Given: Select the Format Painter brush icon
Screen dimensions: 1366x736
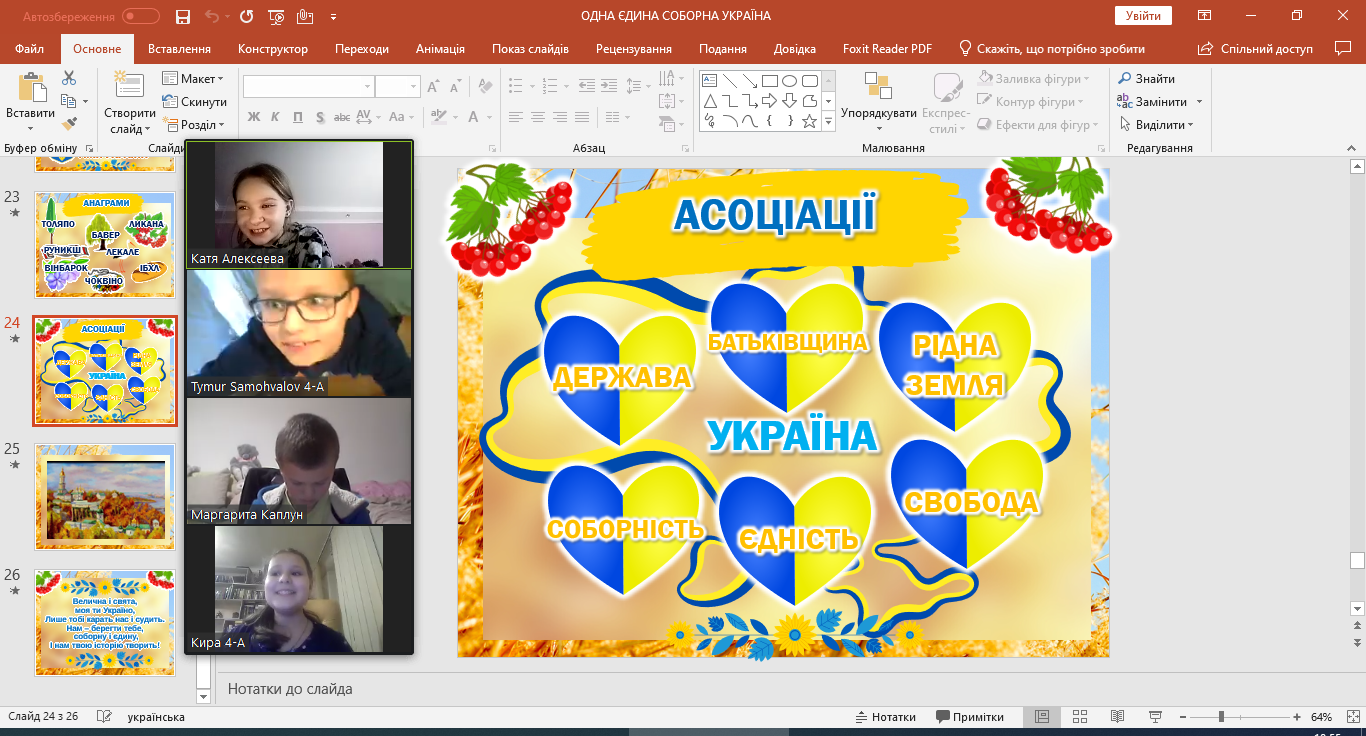Looking at the screenshot, I should 69,124.
